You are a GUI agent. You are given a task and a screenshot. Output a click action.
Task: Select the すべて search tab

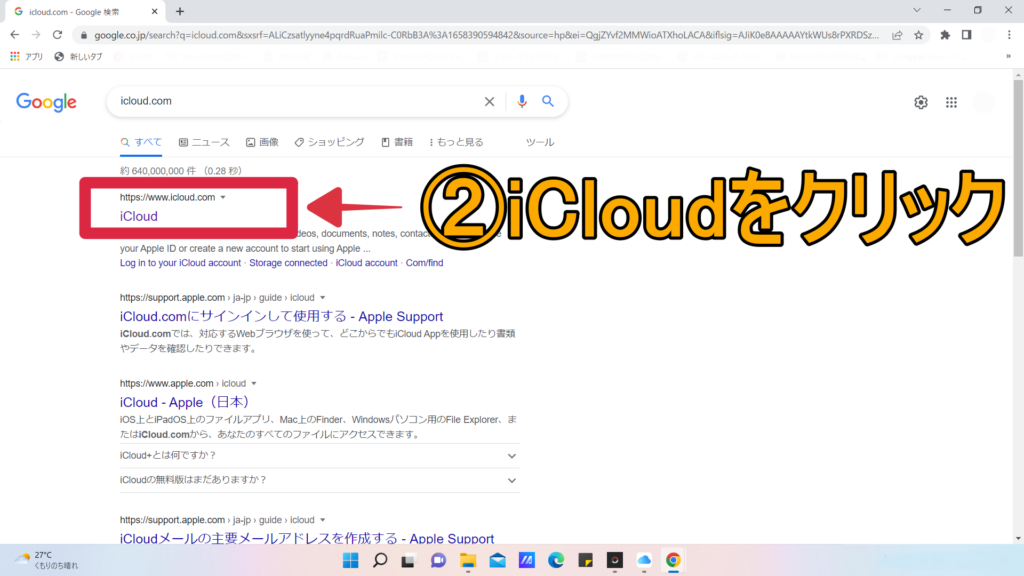(141, 142)
